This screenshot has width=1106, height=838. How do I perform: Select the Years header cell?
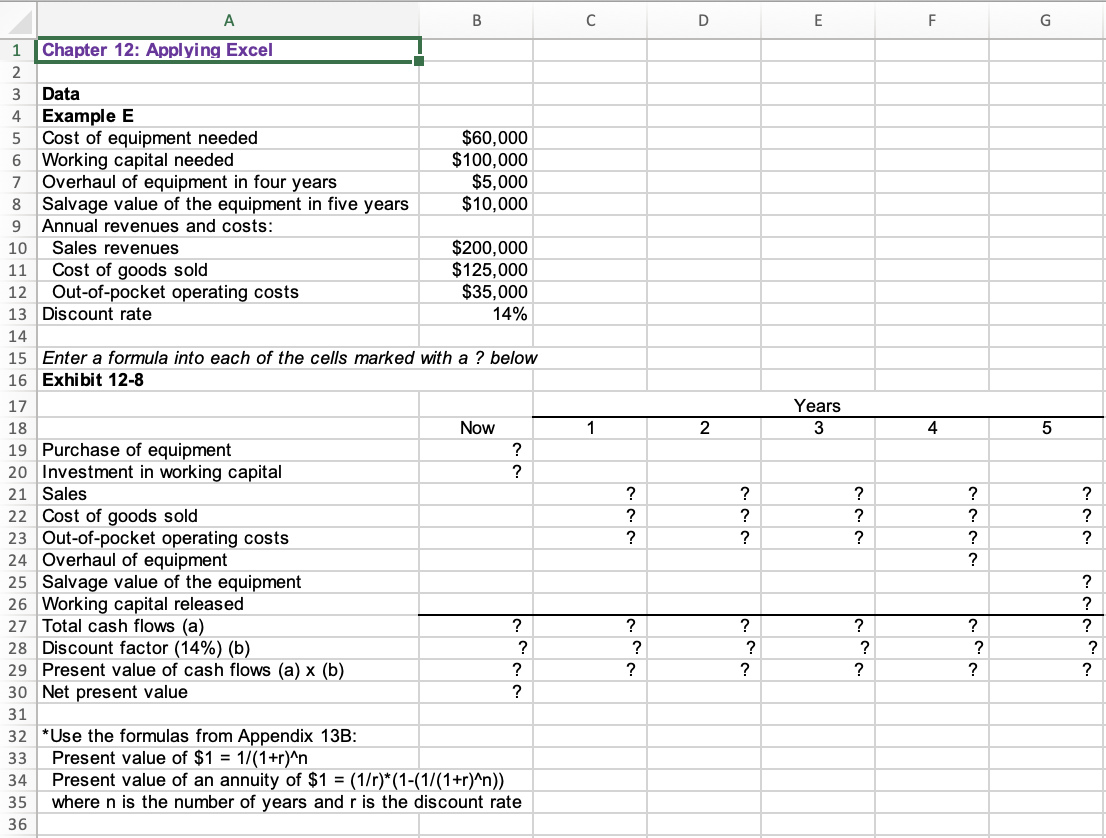click(818, 405)
